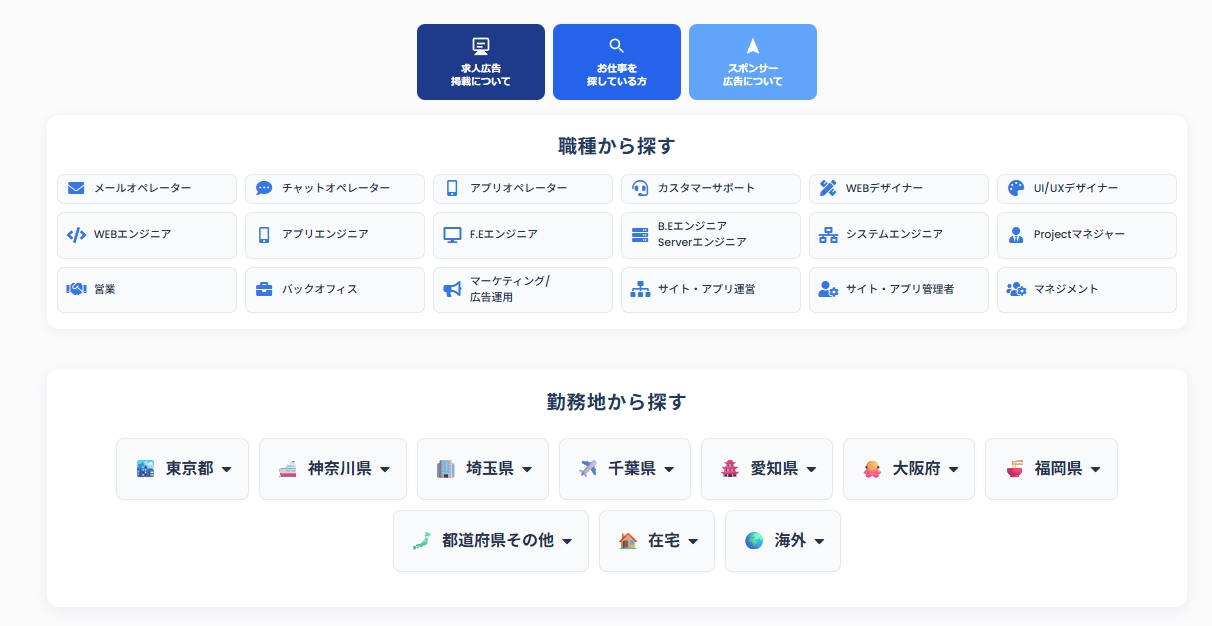Select the WEBデザイナー pen tool icon
The height and width of the screenshot is (626, 1212).
click(827, 188)
